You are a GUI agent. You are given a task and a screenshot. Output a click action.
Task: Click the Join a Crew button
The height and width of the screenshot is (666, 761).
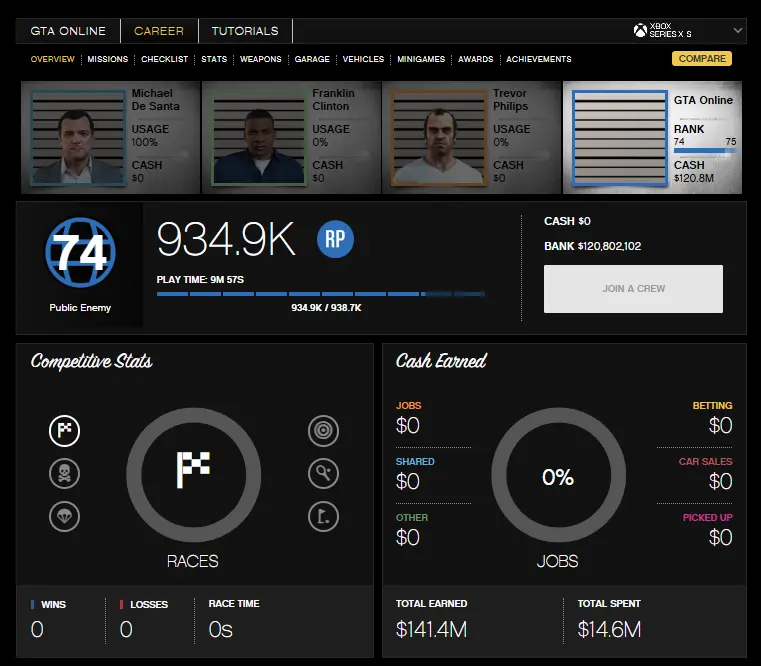633,289
